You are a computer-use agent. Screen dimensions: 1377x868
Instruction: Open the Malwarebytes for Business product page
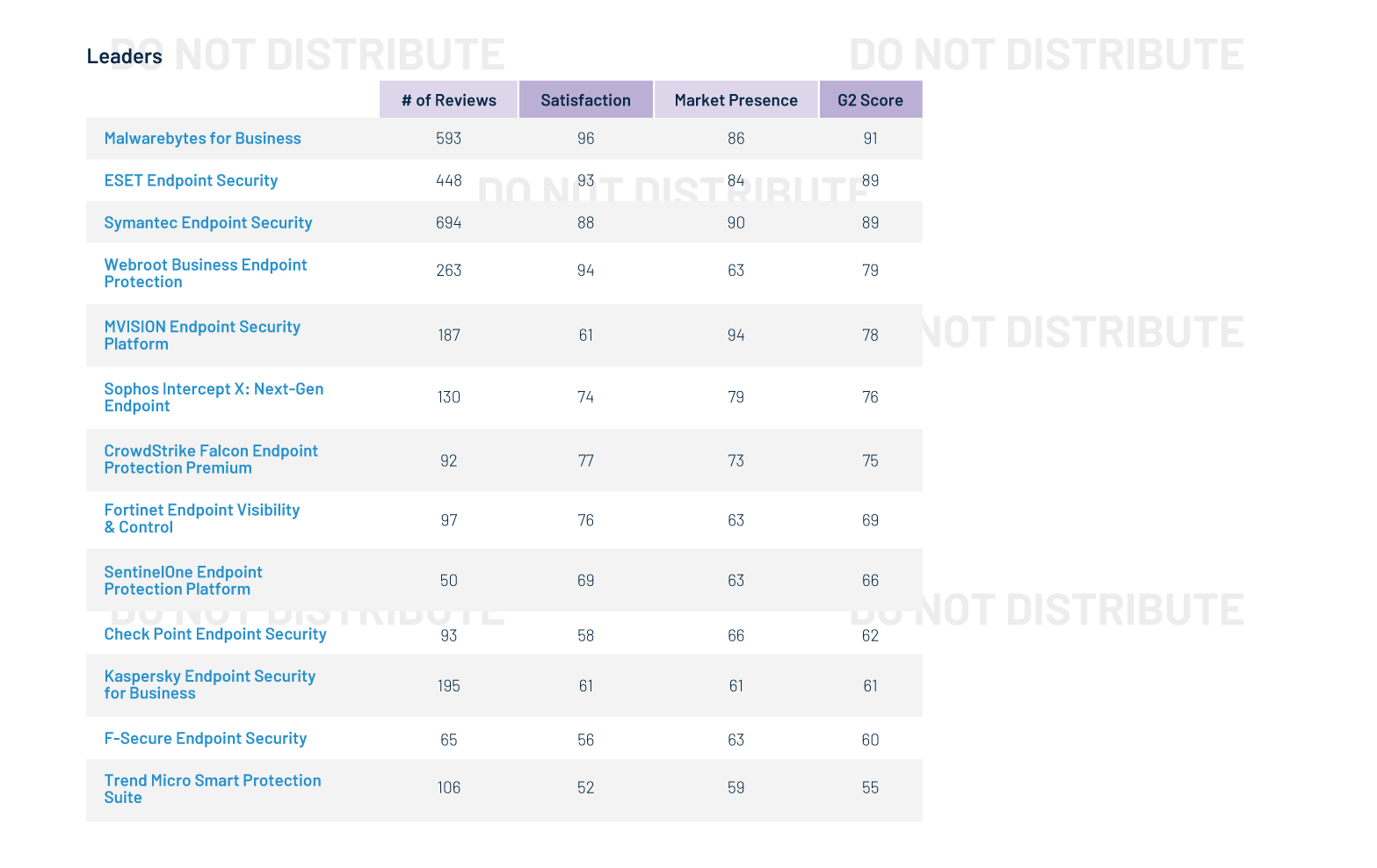point(202,138)
